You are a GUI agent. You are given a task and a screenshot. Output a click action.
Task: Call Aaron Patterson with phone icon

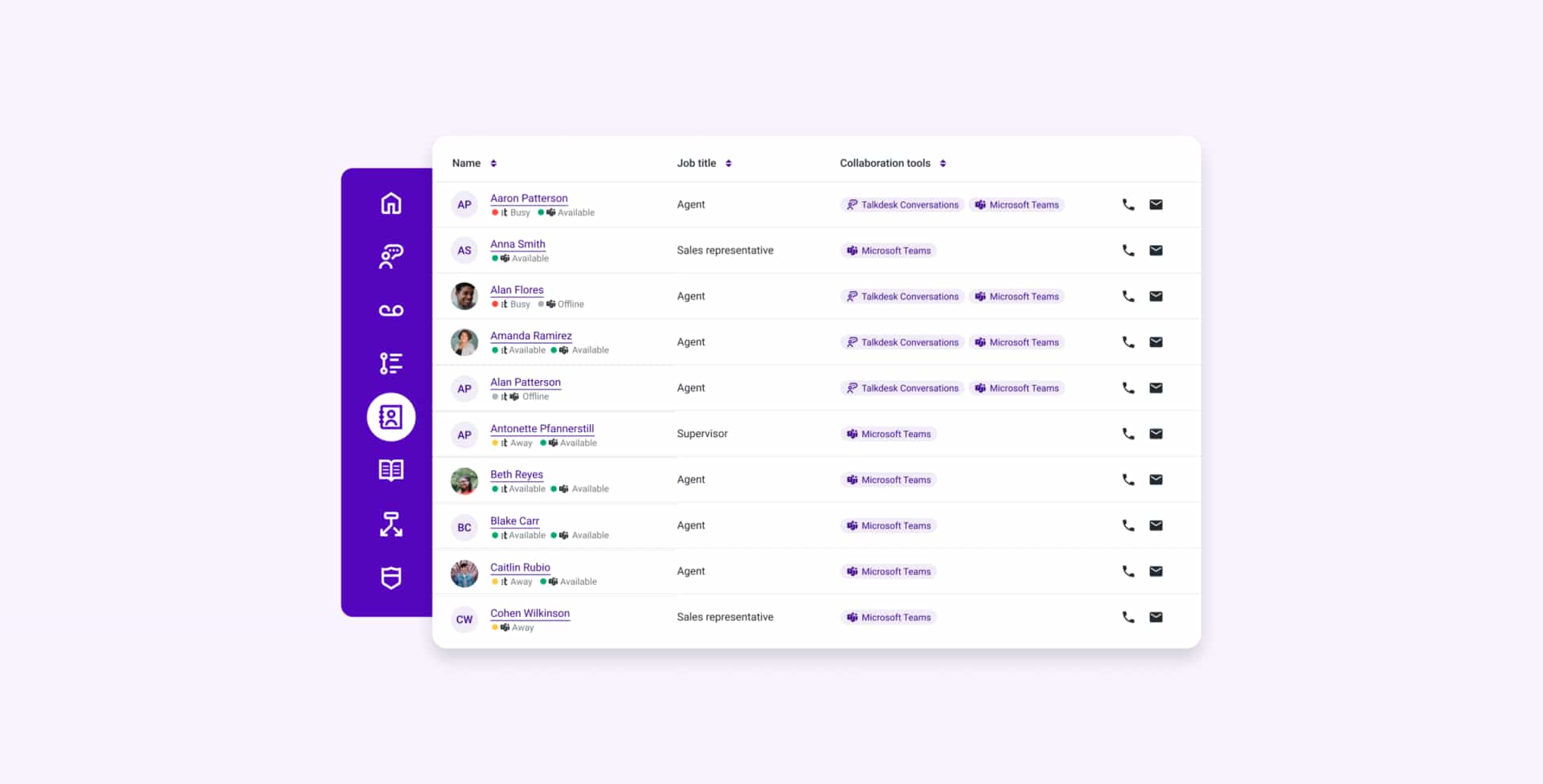[1128, 205]
